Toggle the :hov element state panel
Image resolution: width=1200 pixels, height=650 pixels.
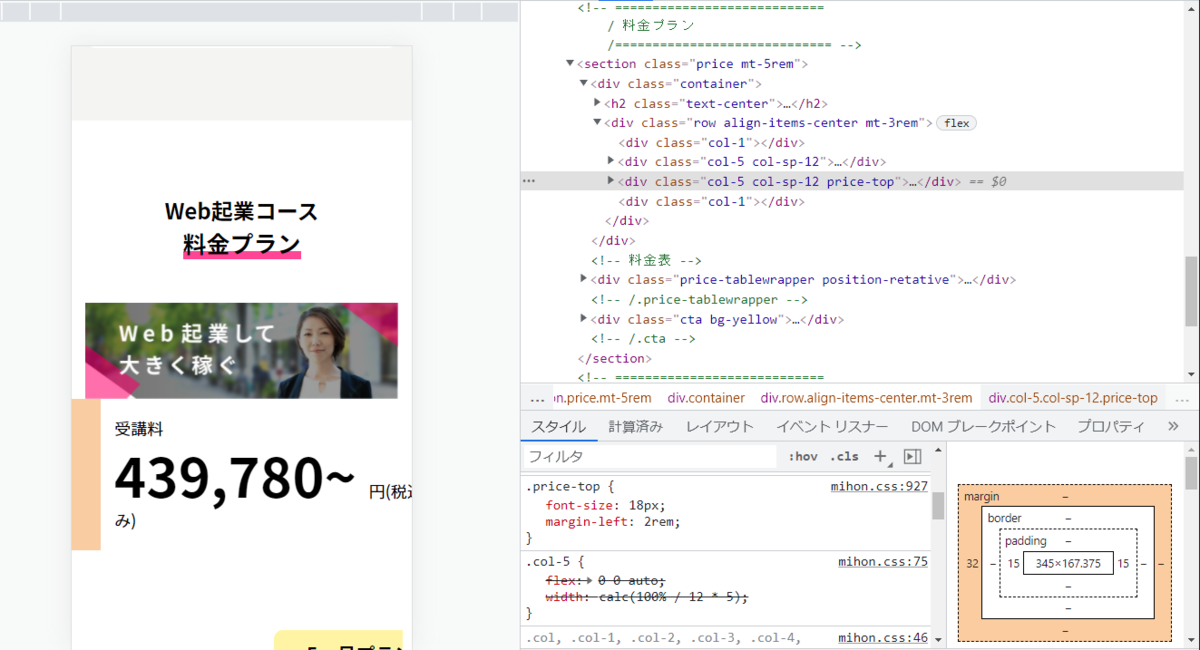(802, 457)
